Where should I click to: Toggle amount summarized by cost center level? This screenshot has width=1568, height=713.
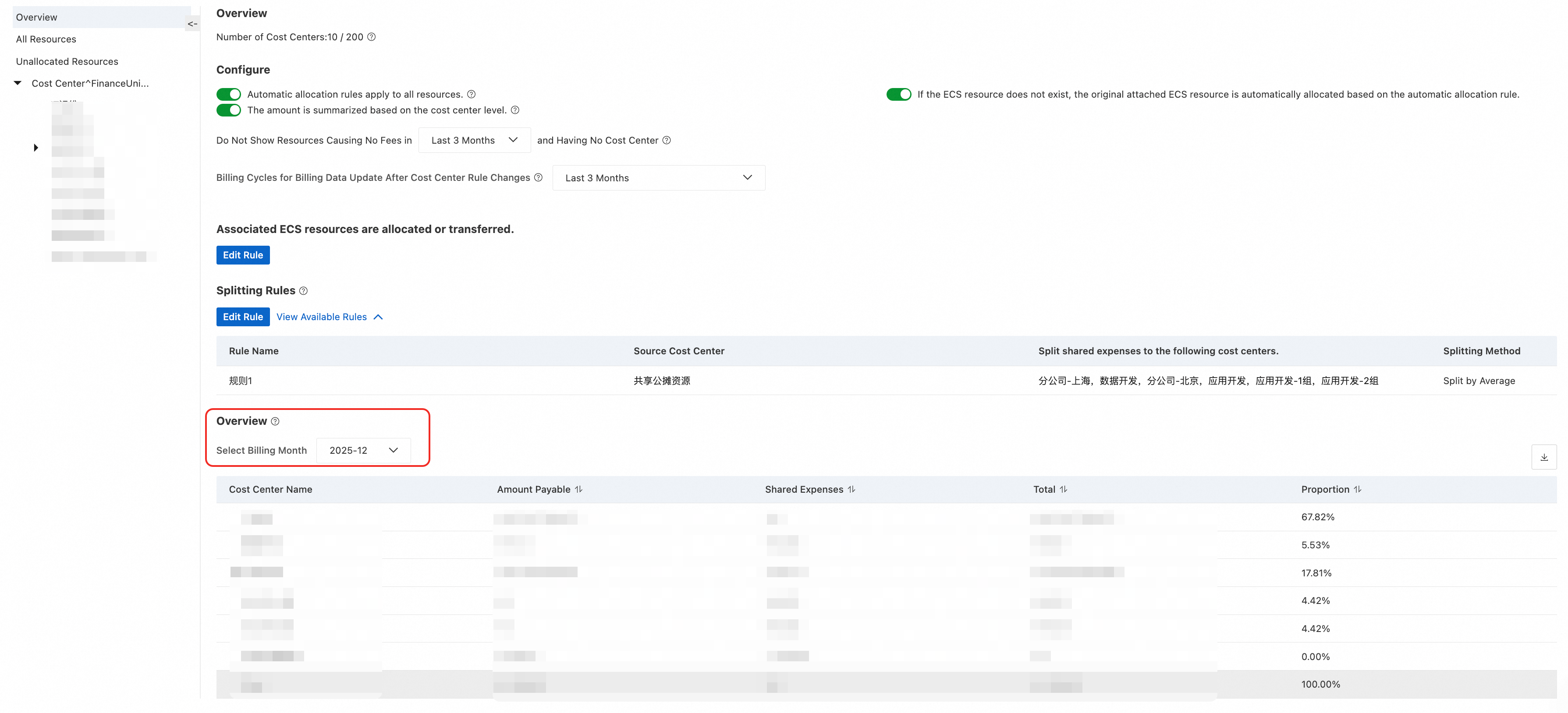pyautogui.click(x=229, y=110)
